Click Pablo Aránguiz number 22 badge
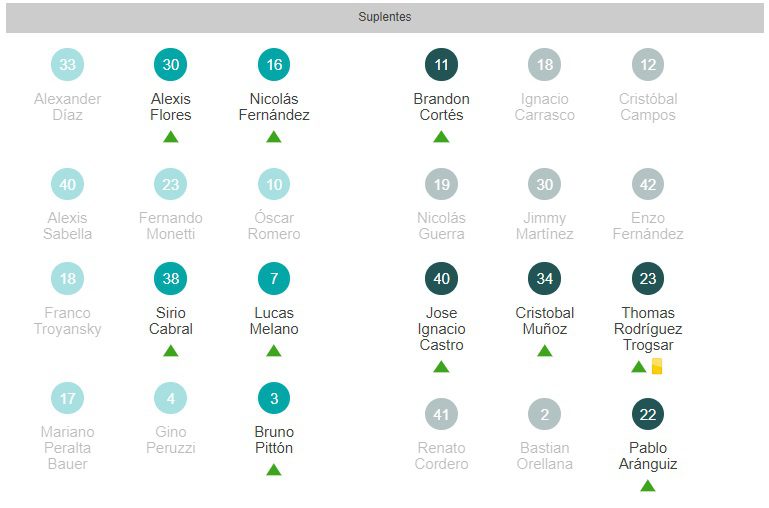769x508 pixels. coord(648,414)
